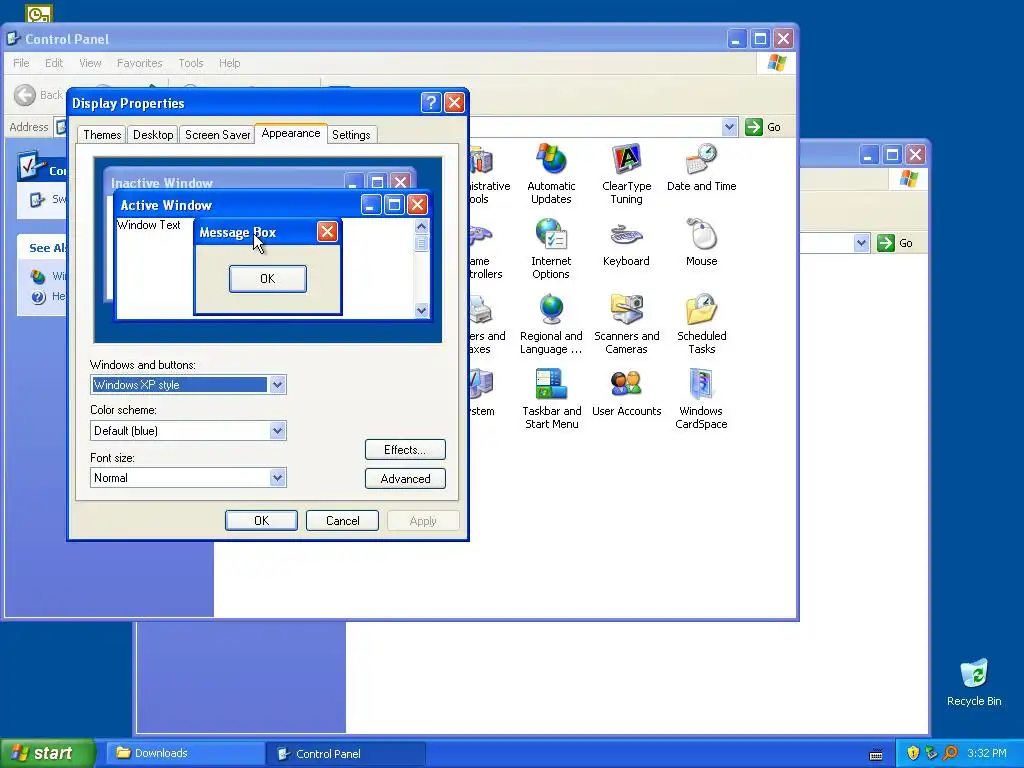Open Automatic Updates applet
This screenshot has height=768, width=1024.
551,174
